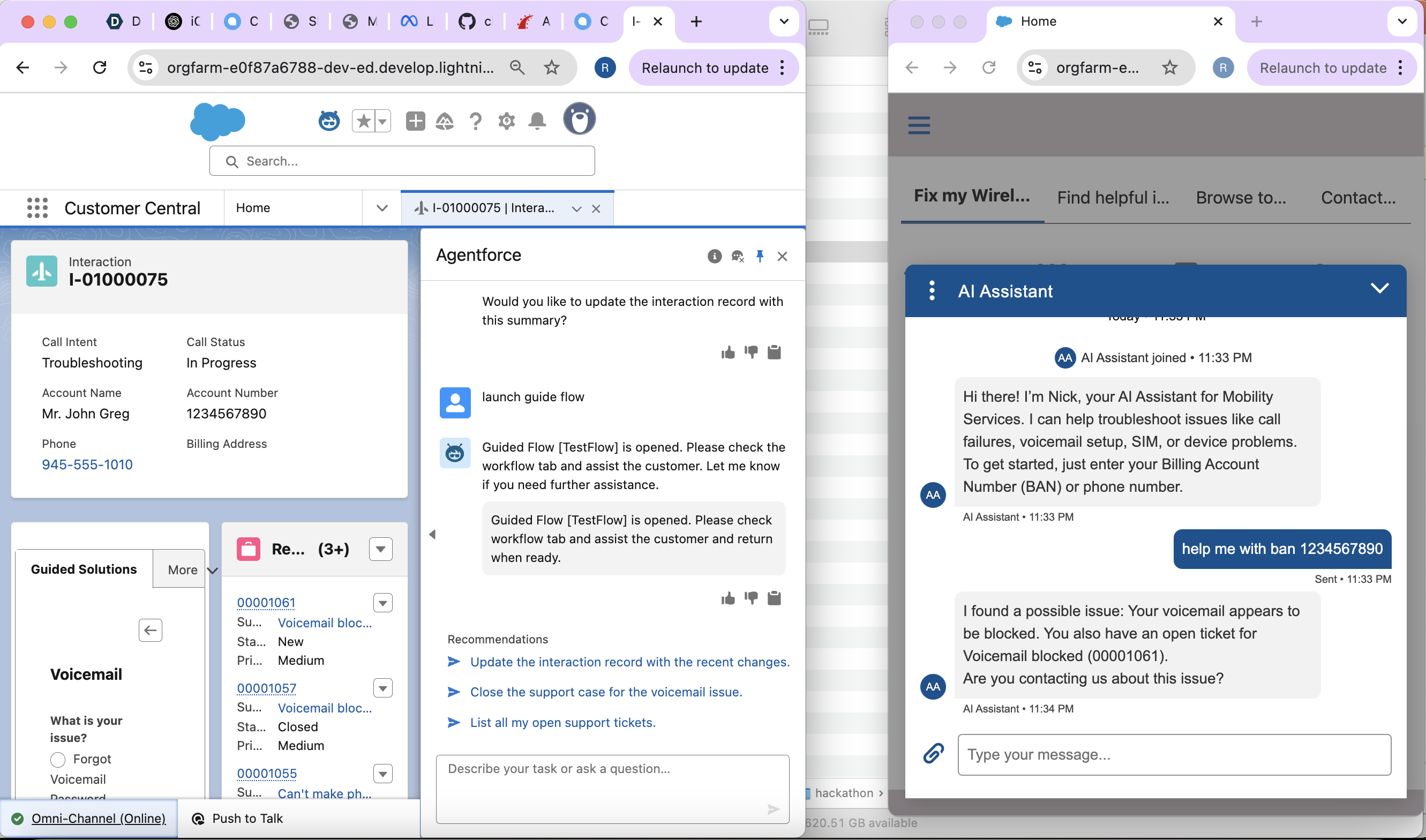The image size is (1426, 840).
Task: Minimize the AI Assistant chat chevron
Action: tap(1379, 288)
